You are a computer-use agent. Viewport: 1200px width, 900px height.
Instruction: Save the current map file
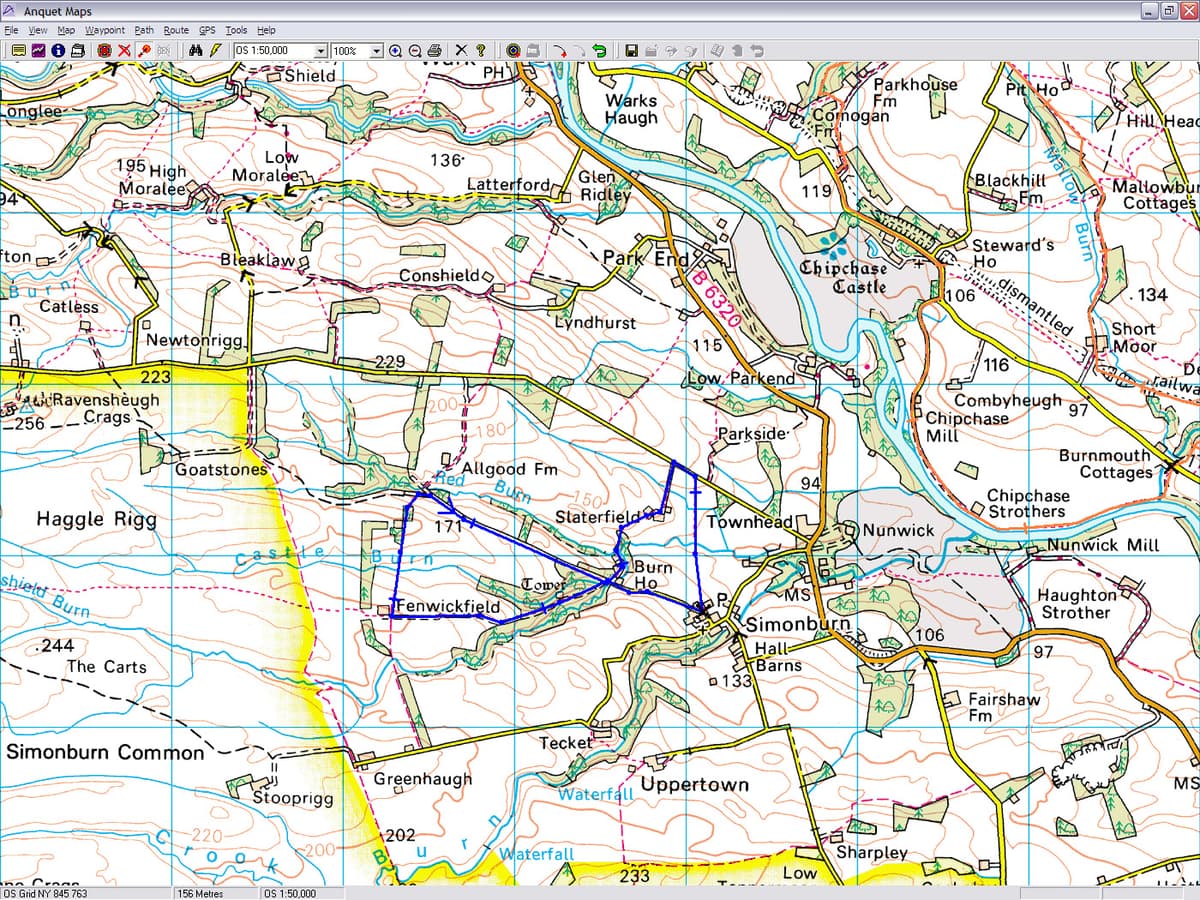coord(632,50)
